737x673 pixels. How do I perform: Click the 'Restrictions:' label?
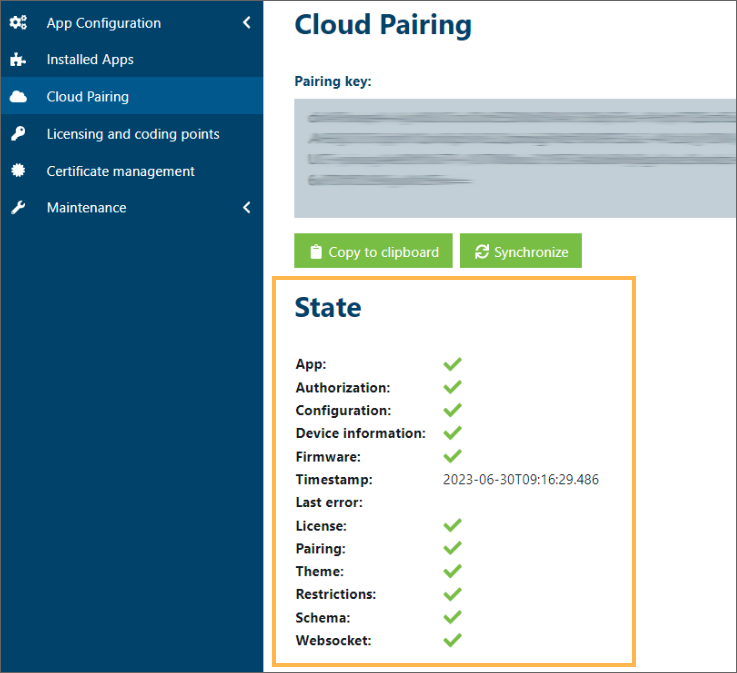tap(336, 594)
